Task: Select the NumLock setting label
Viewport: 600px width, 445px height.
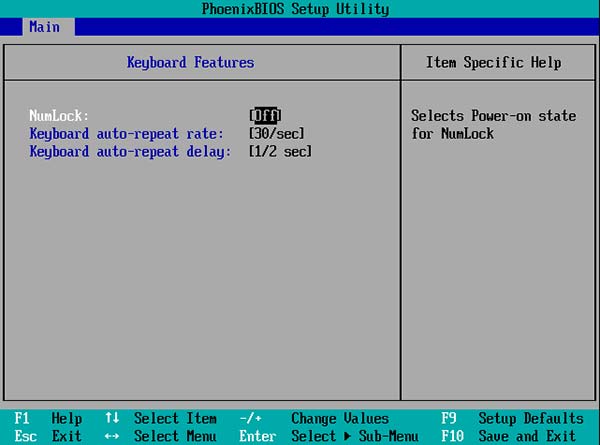Action: tap(59, 116)
